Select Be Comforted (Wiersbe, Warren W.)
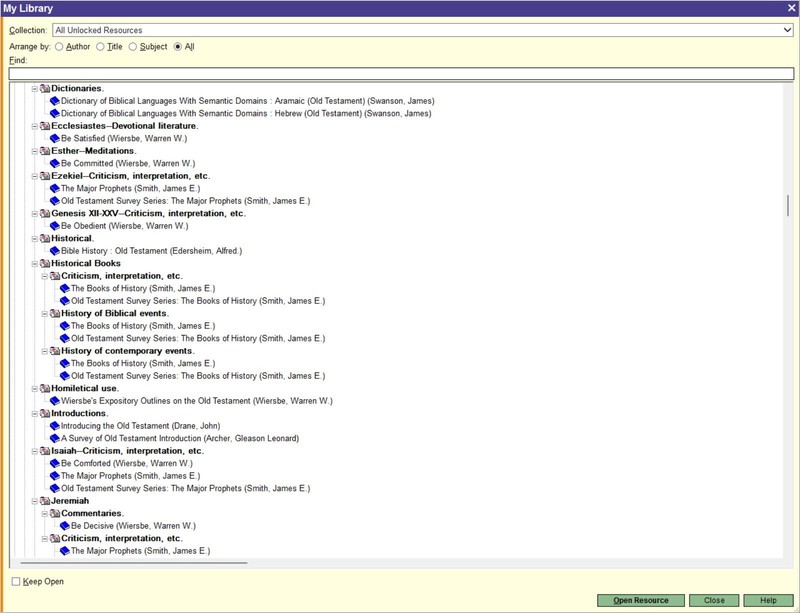The image size is (800, 613). tap(127, 463)
